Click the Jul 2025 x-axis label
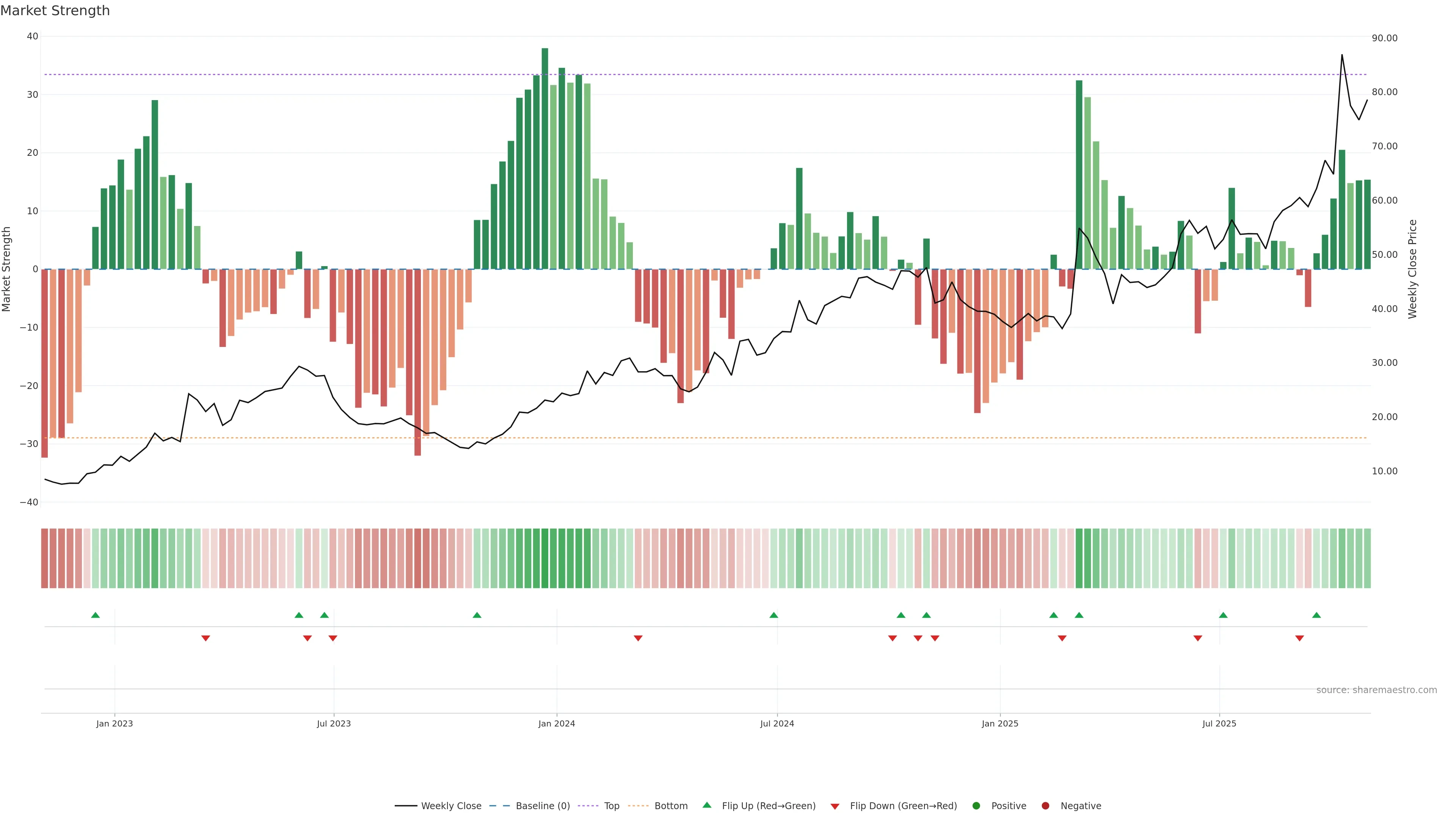 pos(1219,723)
